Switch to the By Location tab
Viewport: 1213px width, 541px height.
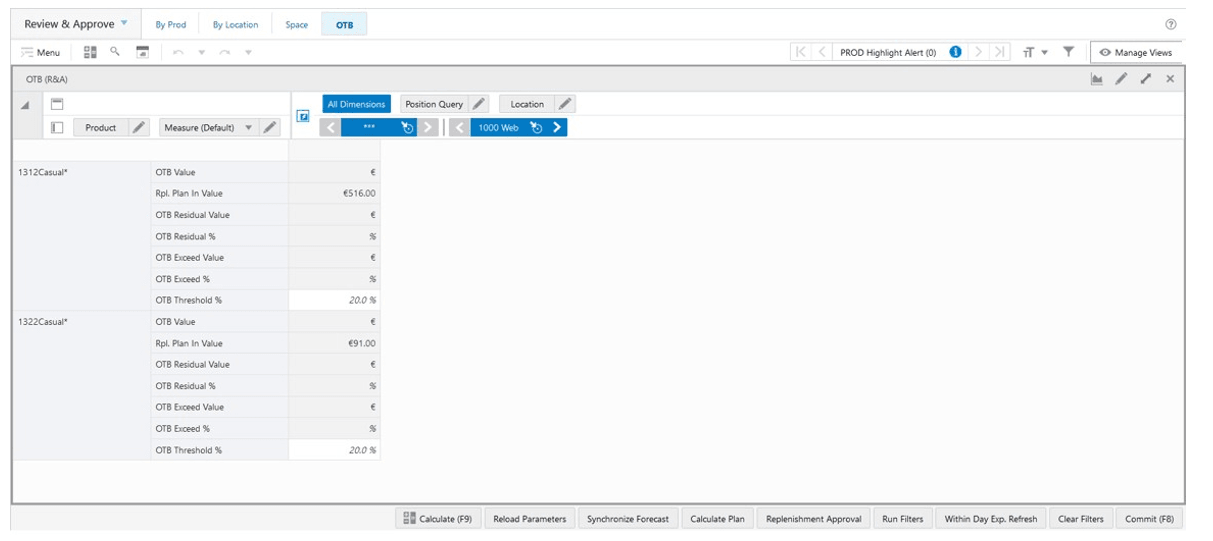235,25
